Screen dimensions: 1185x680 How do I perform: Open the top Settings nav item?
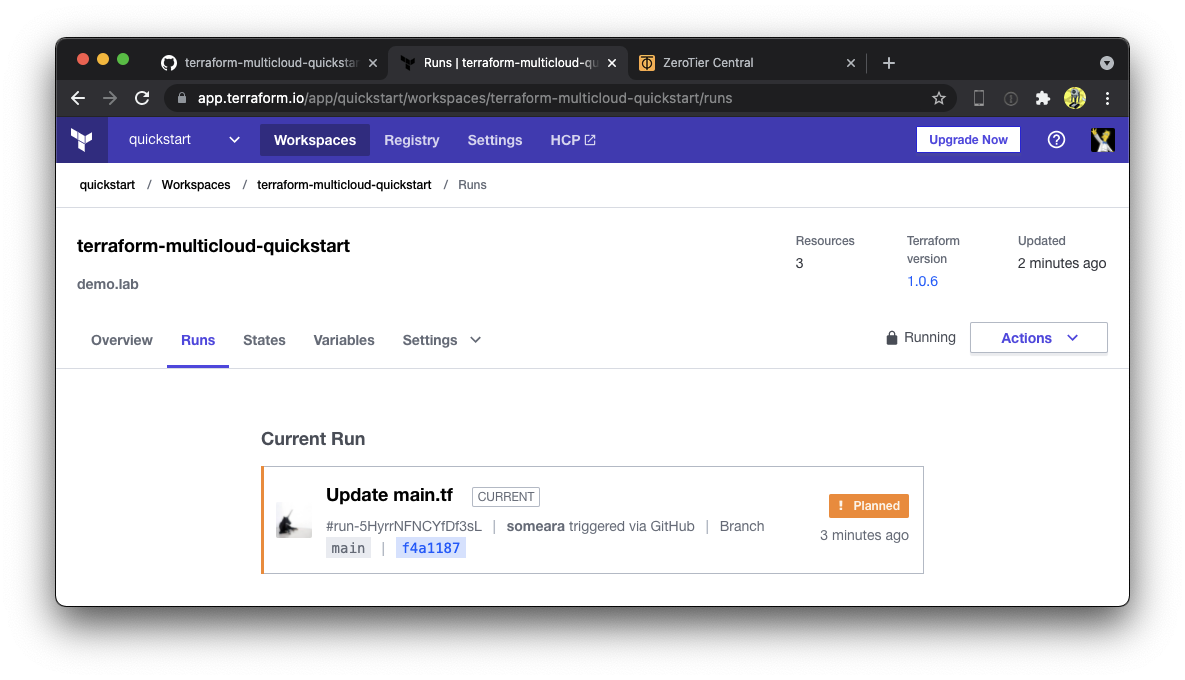[495, 140]
